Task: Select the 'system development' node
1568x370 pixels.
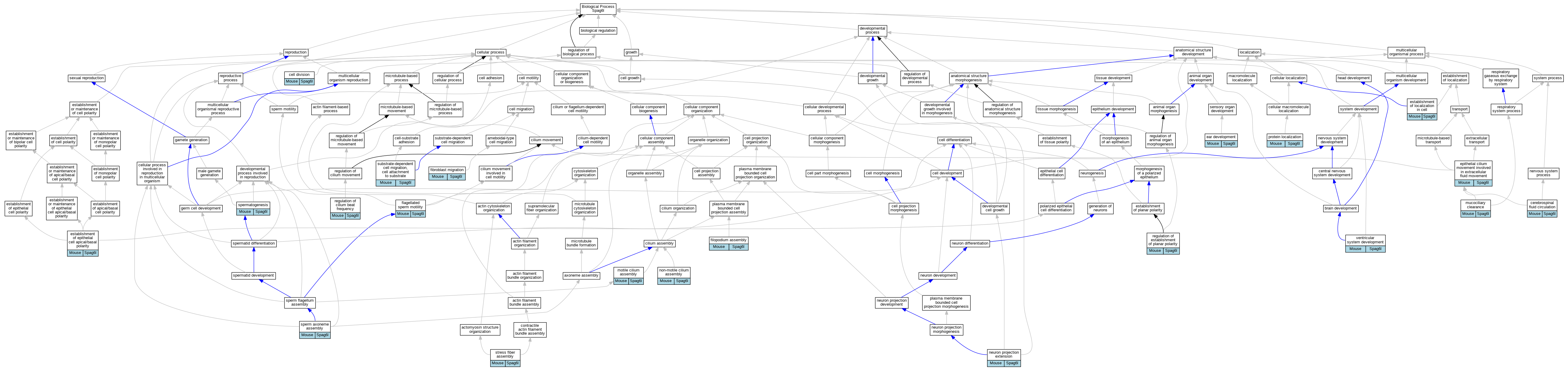Action: (x=1358, y=109)
